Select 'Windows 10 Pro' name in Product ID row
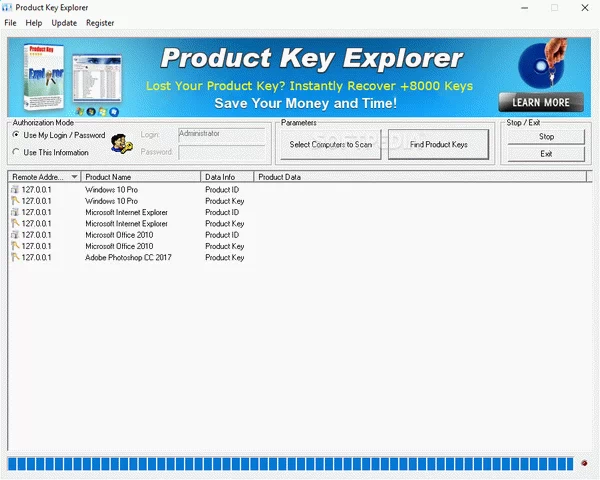Screen dimensions: 600x480 (x=111, y=190)
